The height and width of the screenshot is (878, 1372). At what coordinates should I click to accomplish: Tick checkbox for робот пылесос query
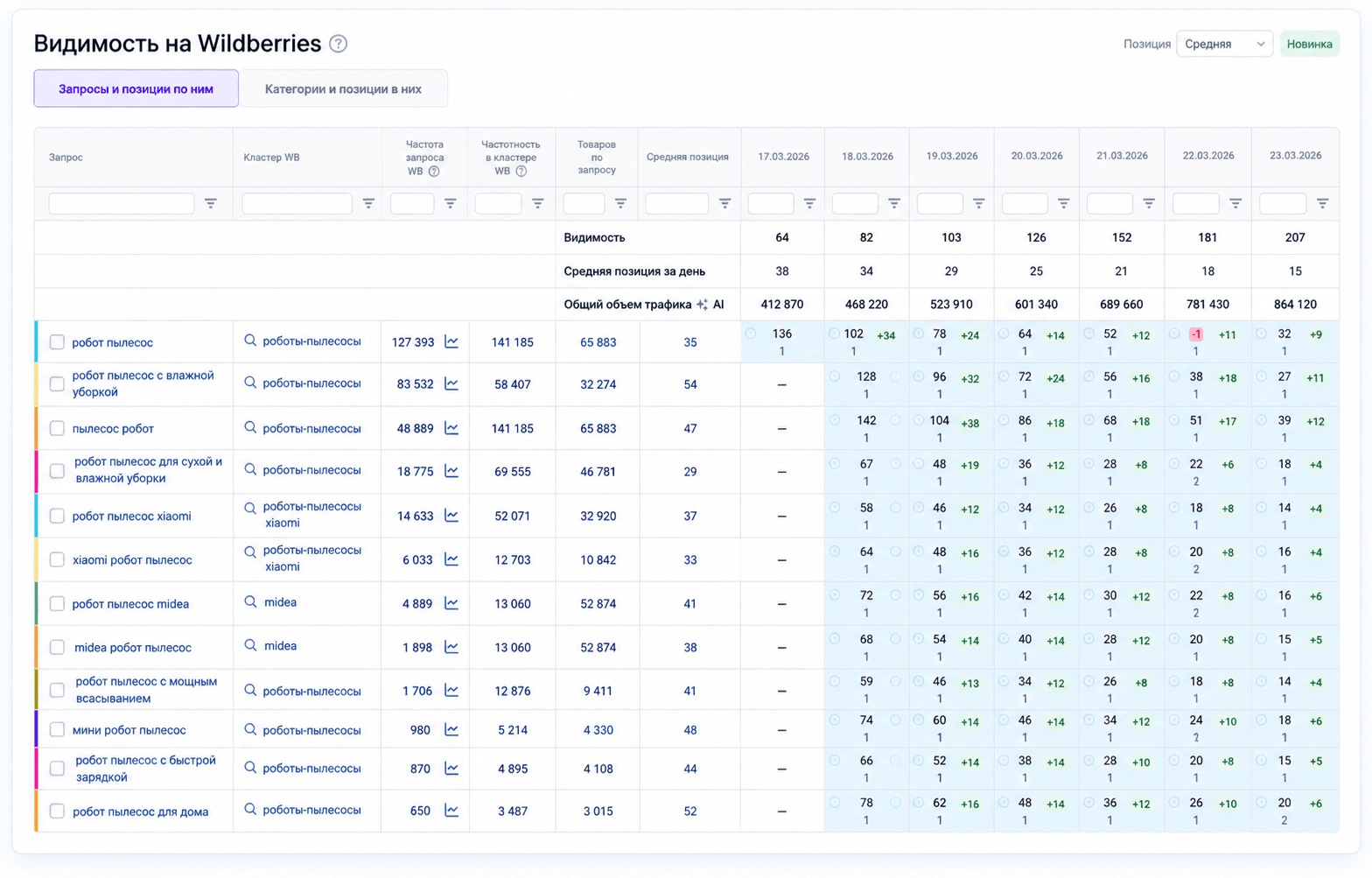[57, 342]
